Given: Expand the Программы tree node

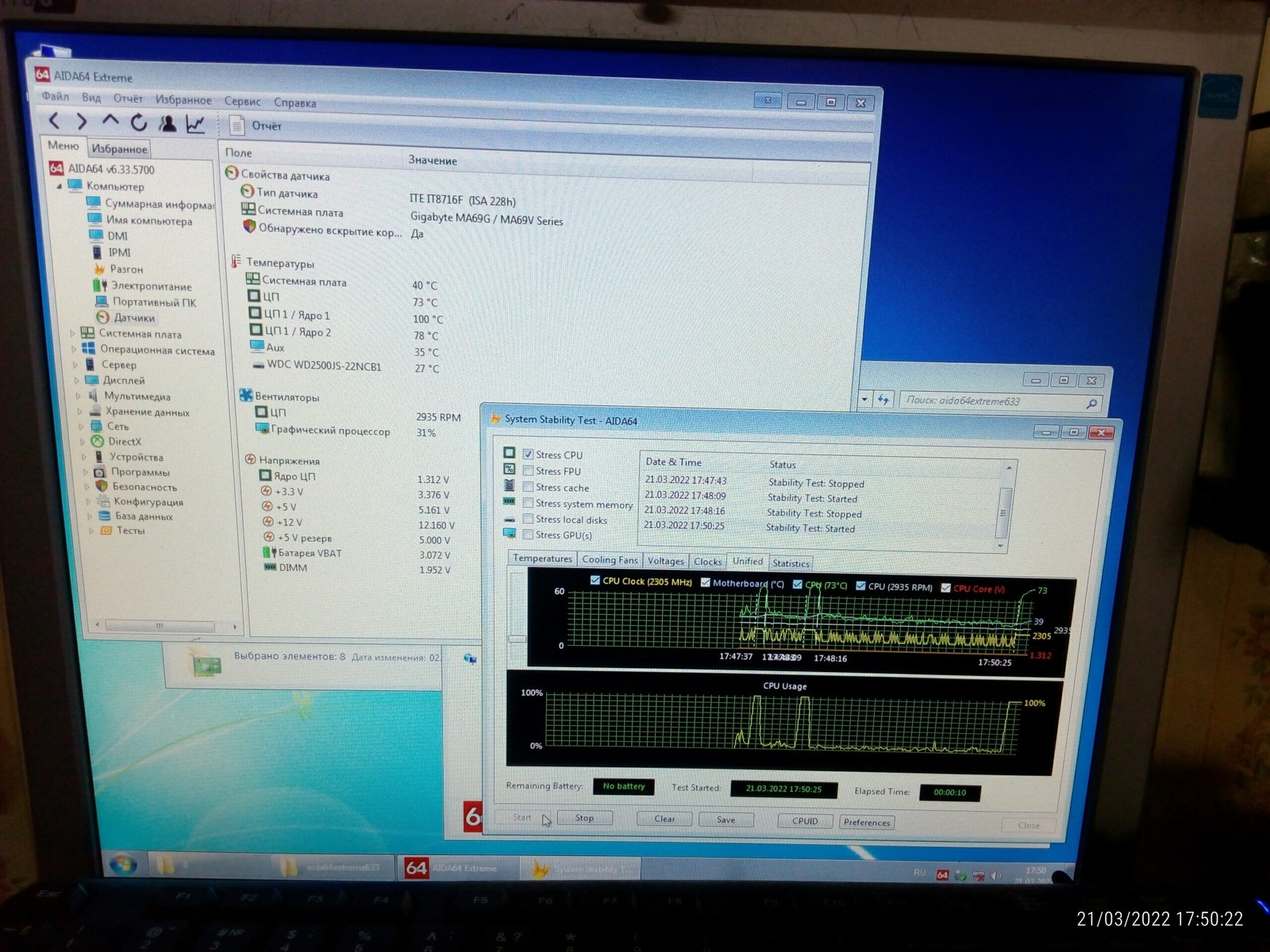Looking at the screenshot, I should tap(85, 472).
